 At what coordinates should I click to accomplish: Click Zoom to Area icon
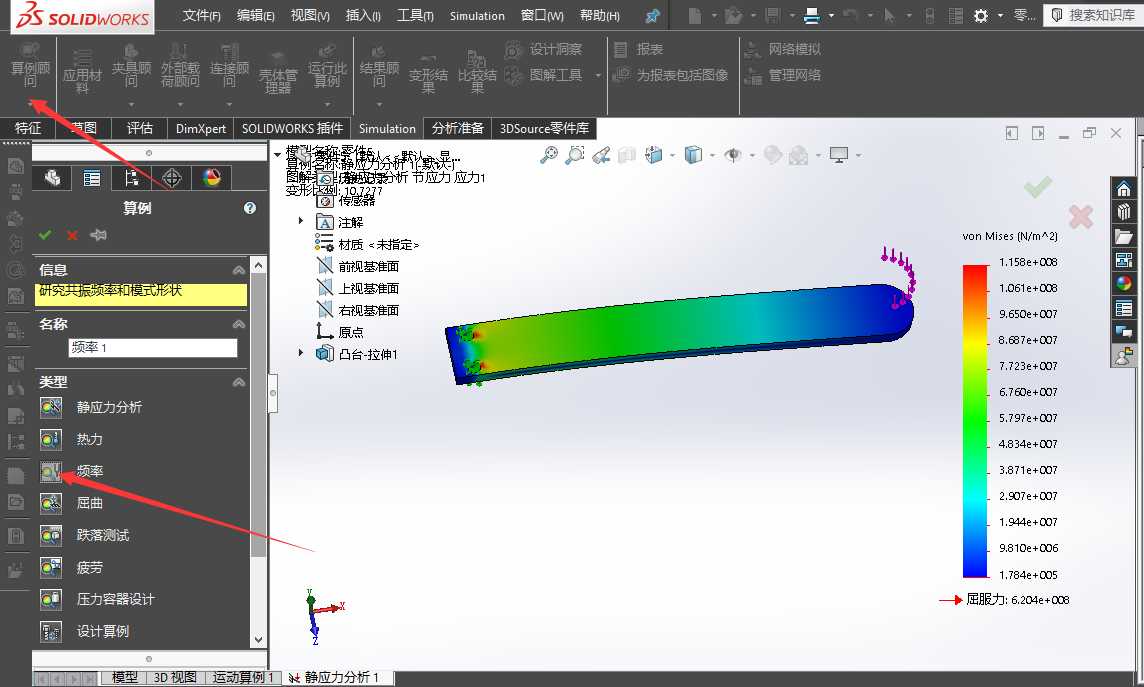[575, 155]
